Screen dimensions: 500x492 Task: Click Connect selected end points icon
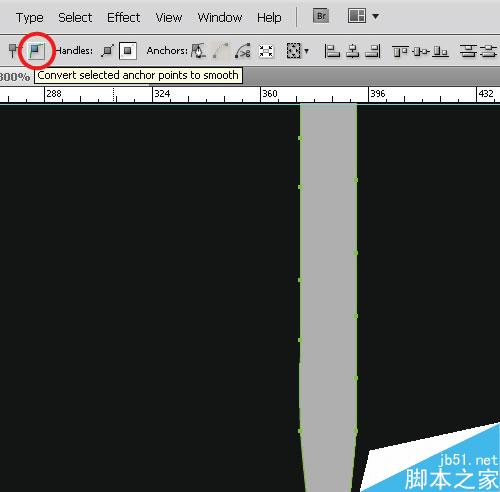[x=220, y=51]
